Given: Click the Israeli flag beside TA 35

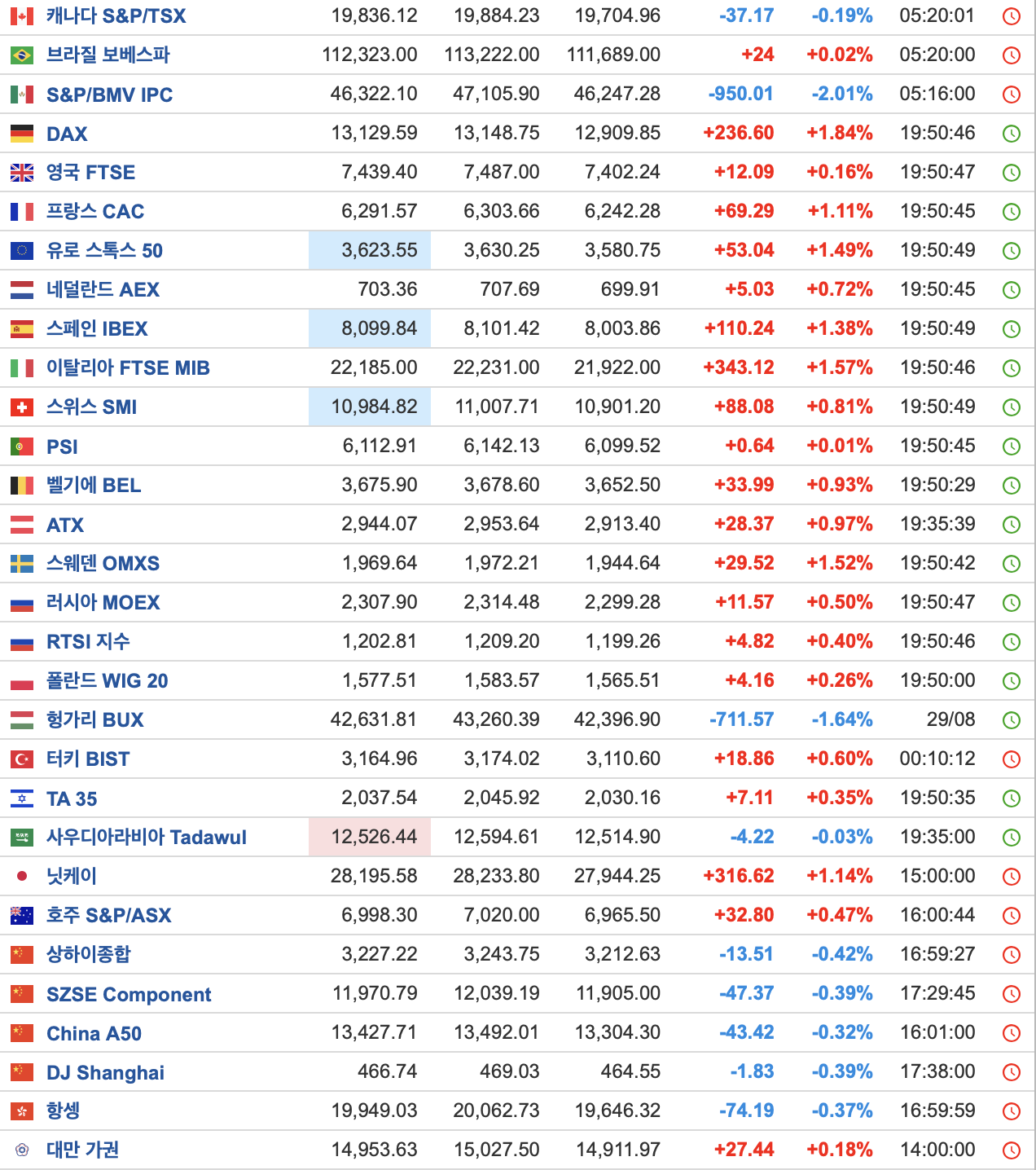Looking at the screenshot, I should point(22,798).
